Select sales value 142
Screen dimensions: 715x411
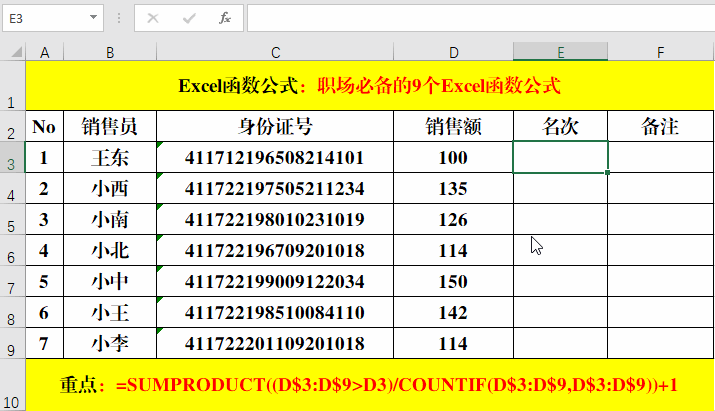pos(453,312)
